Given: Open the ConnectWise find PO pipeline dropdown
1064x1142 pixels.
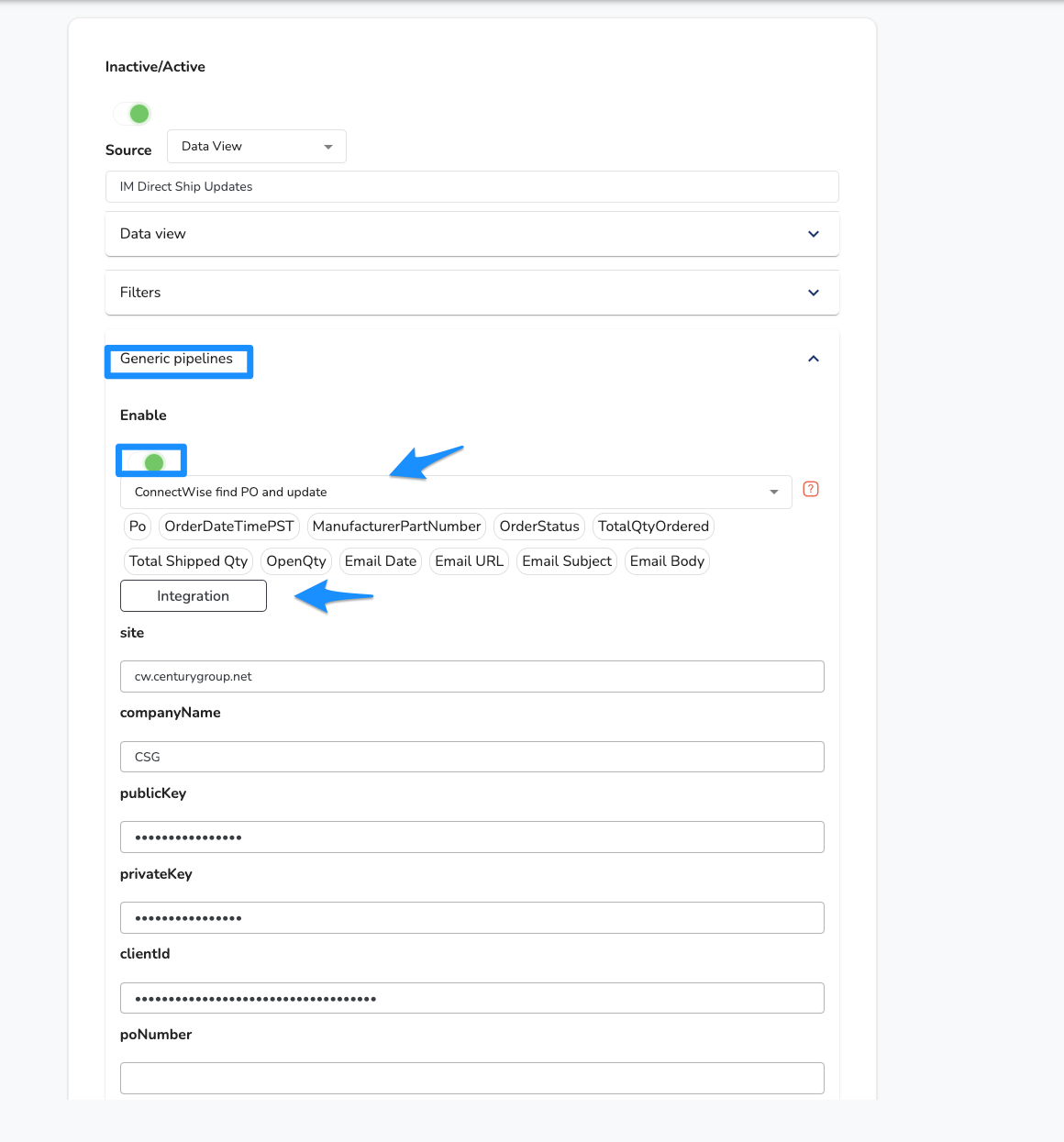Looking at the screenshot, I should click(x=456, y=493).
